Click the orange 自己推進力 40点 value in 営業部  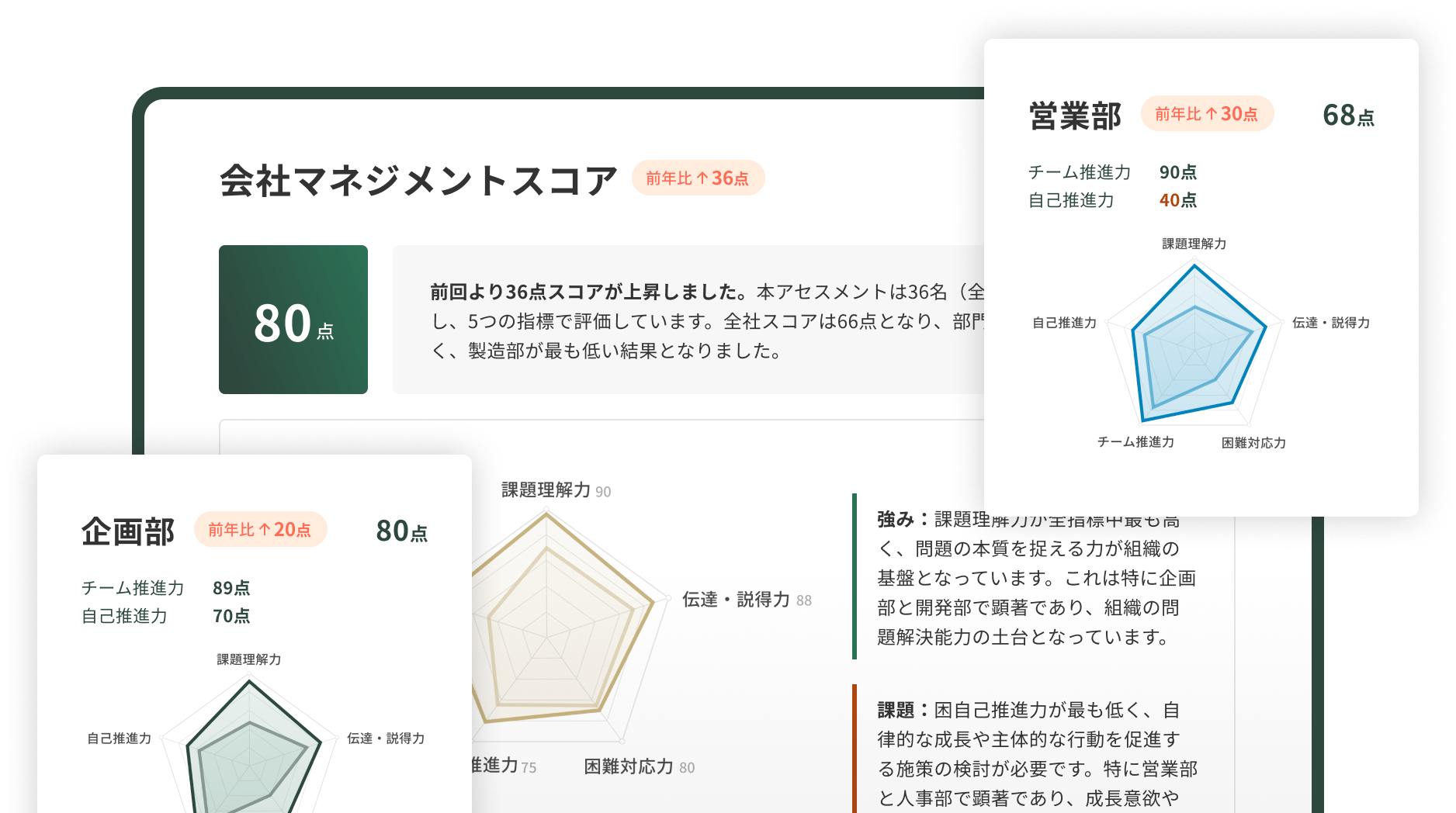coord(1177,200)
